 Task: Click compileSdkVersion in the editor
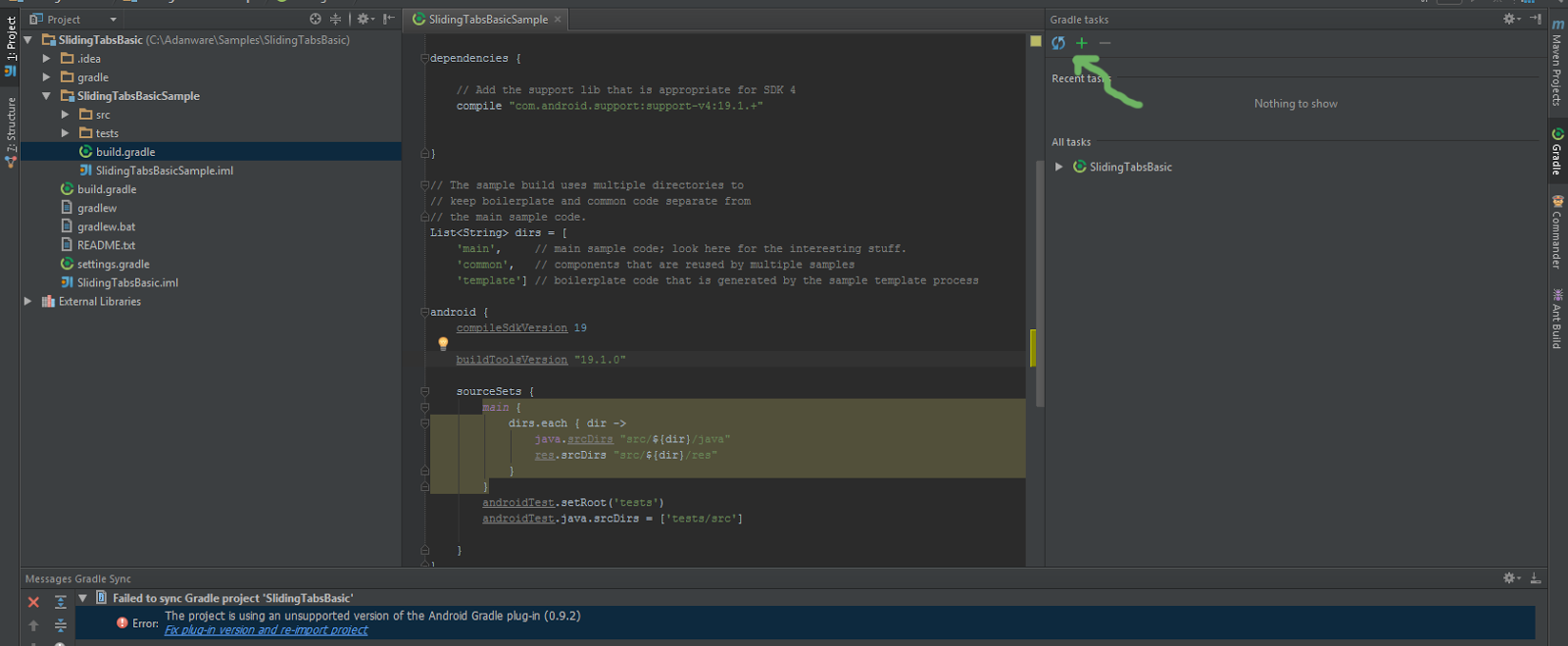pos(512,328)
